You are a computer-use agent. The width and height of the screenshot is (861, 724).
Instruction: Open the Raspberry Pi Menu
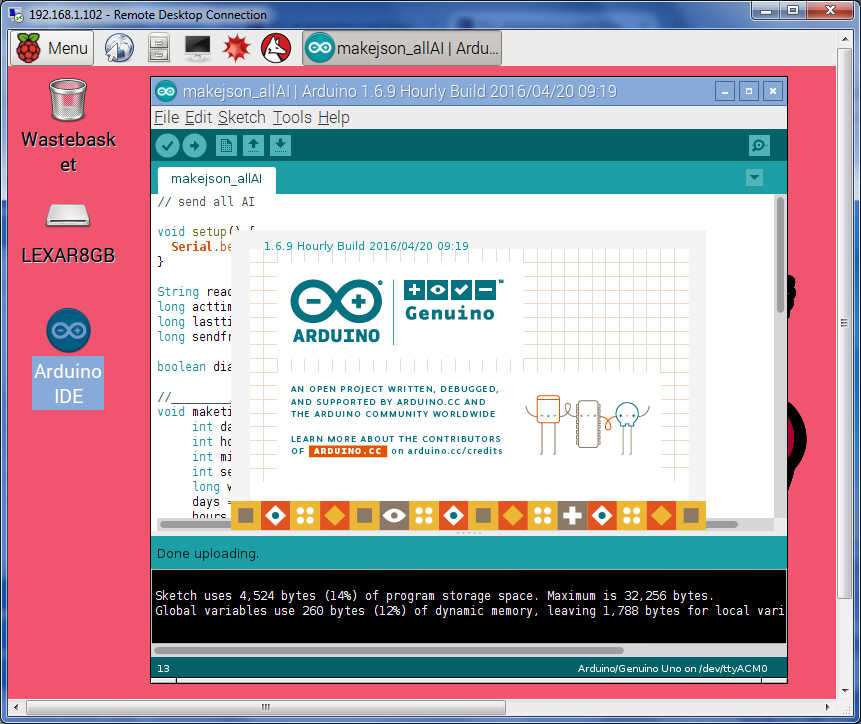[x=53, y=47]
